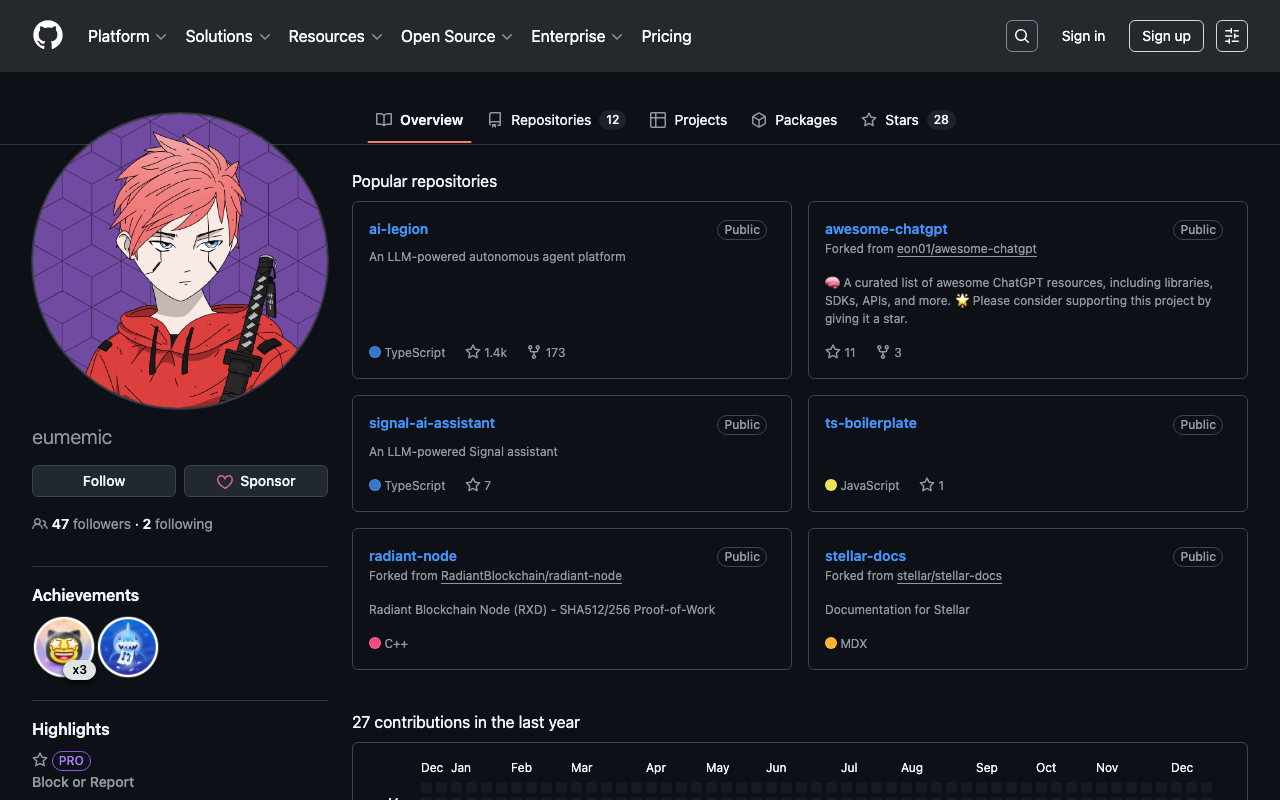Image resolution: width=1280 pixels, height=800 pixels.
Task: Switch to the Stars tab
Action: [907, 120]
